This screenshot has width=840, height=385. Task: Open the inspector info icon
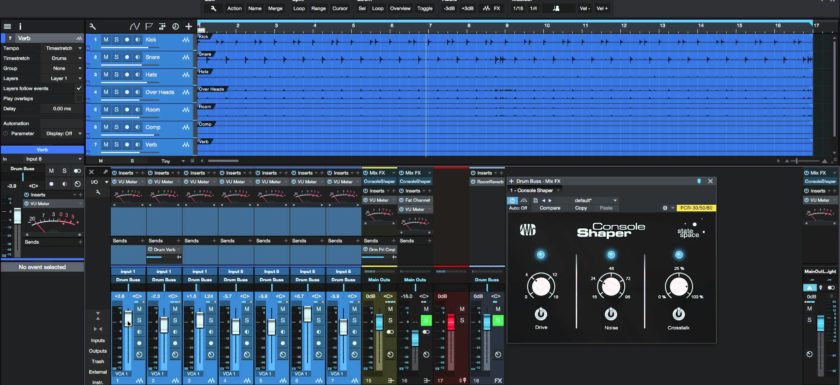[x=20, y=26]
